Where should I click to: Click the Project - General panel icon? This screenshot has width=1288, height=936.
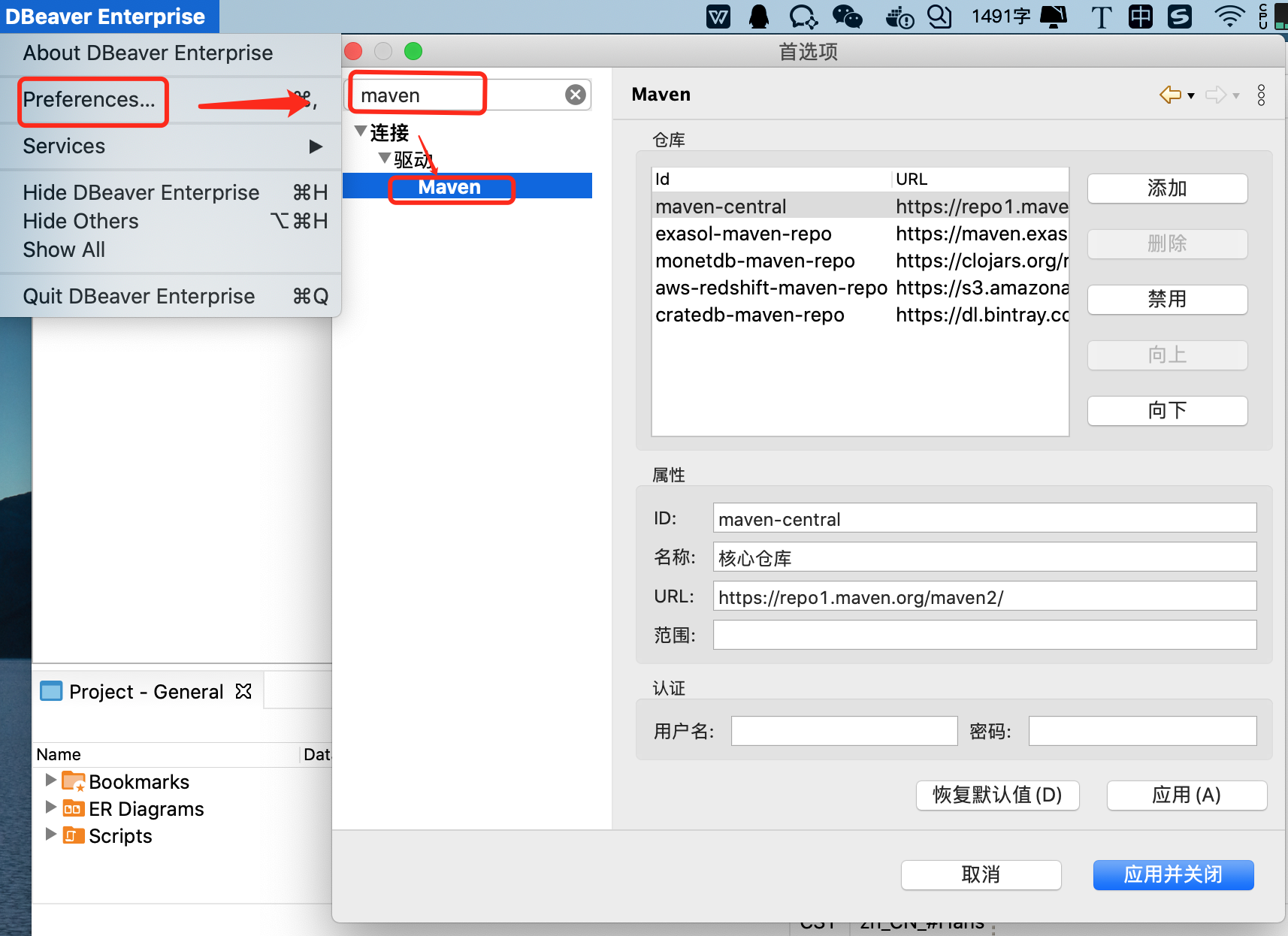click(x=51, y=691)
